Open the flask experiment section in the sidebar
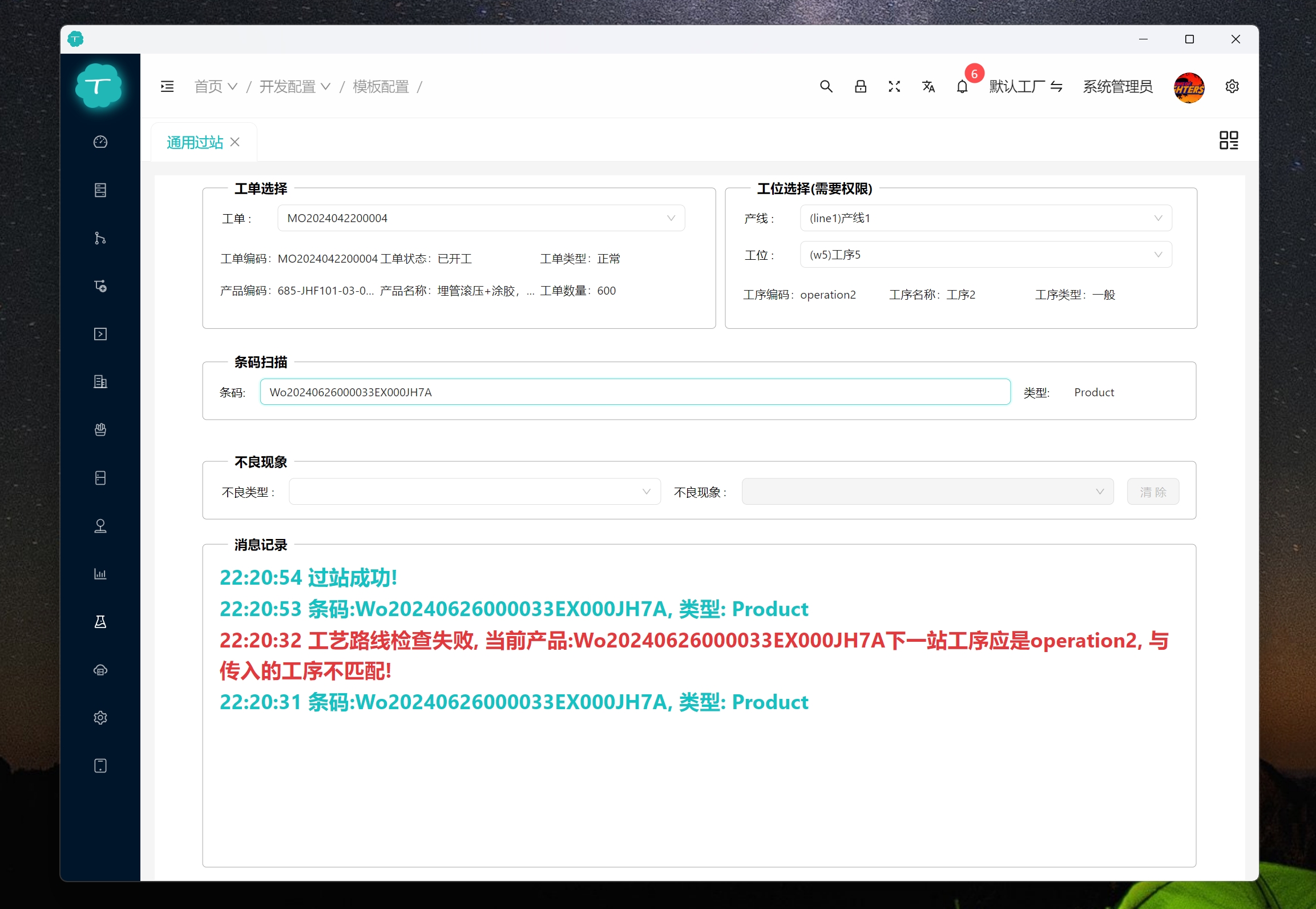 [100, 622]
